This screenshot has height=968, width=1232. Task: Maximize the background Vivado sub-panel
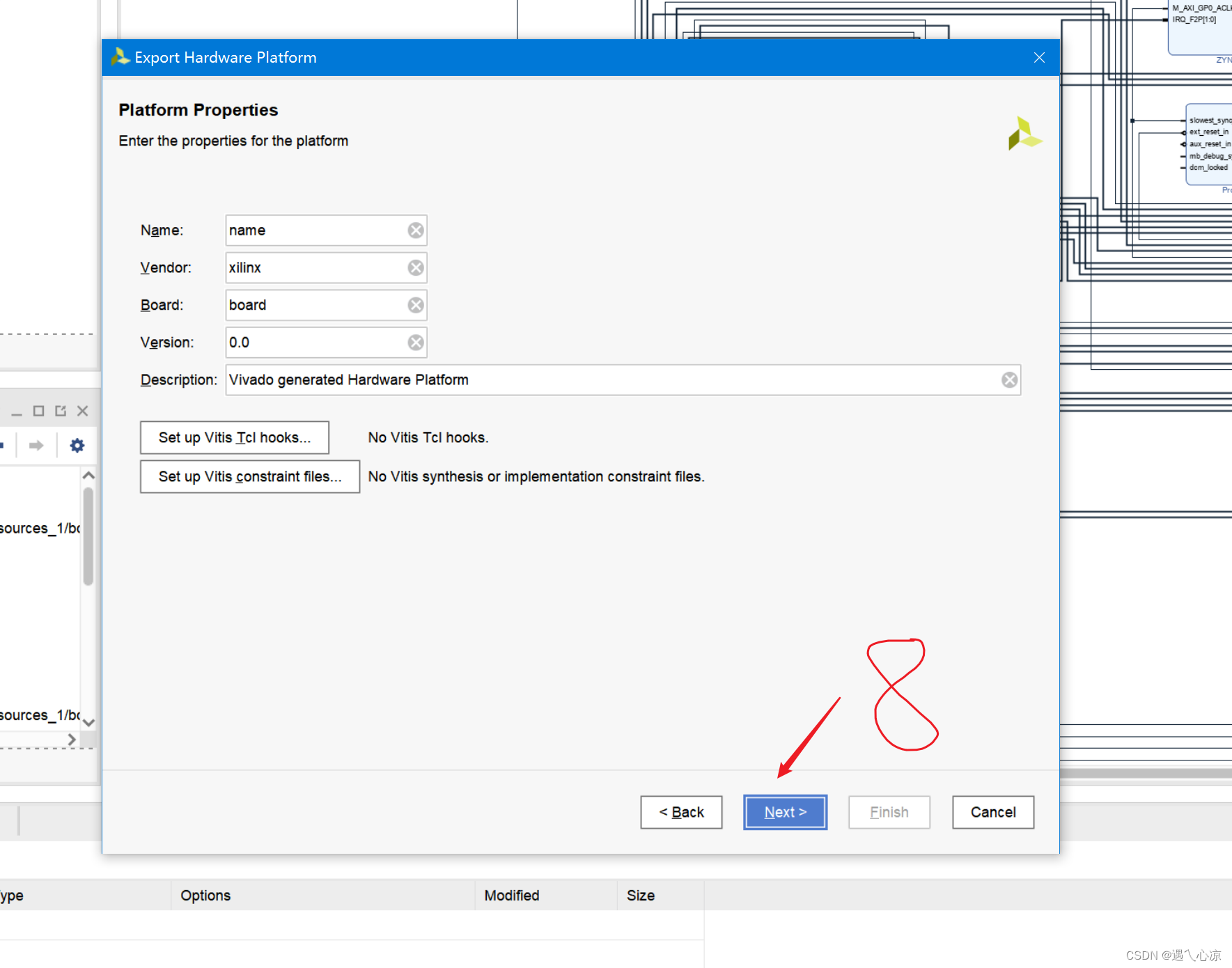(x=39, y=412)
